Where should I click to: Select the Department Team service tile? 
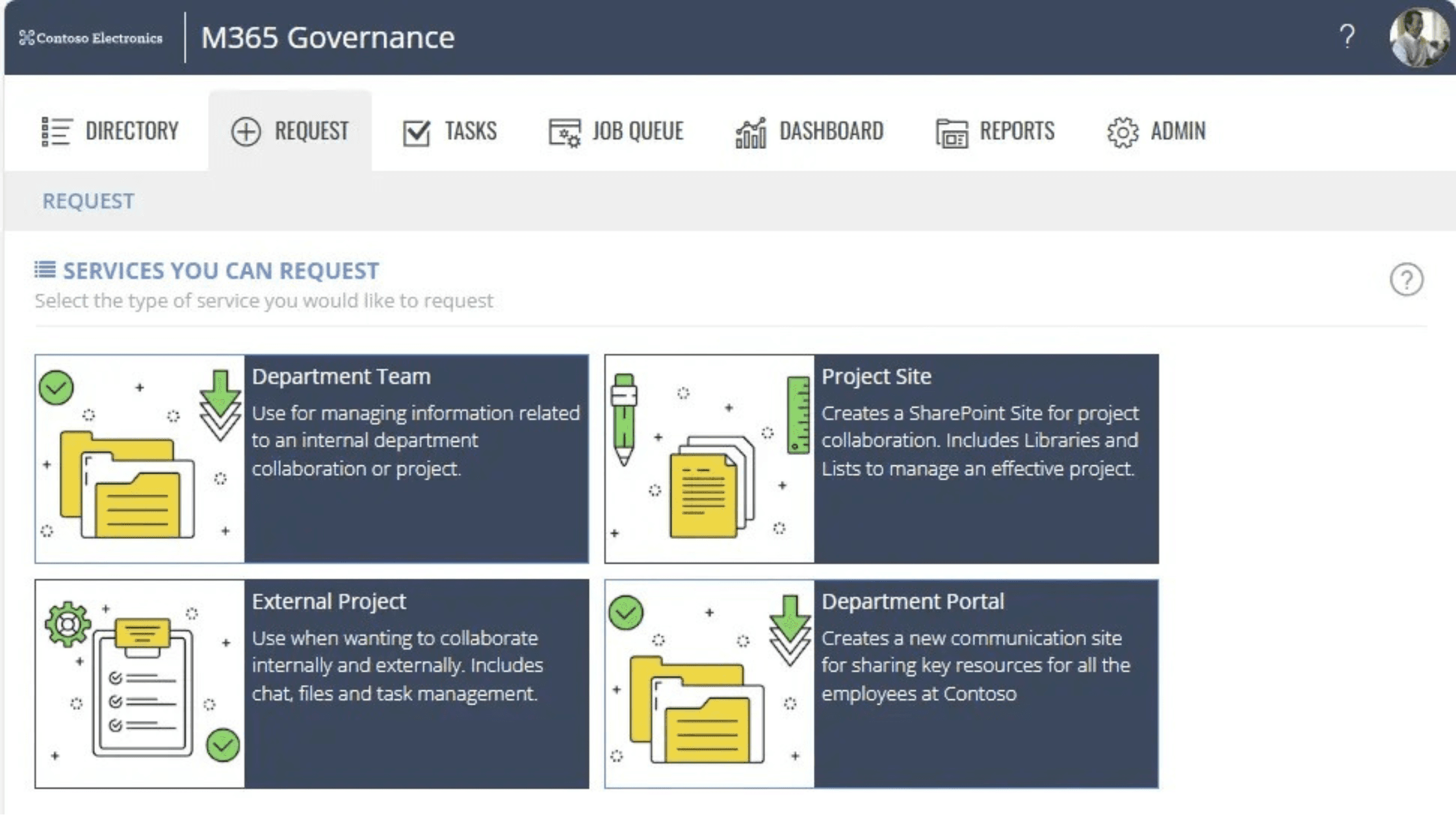(x=312, y=459)
